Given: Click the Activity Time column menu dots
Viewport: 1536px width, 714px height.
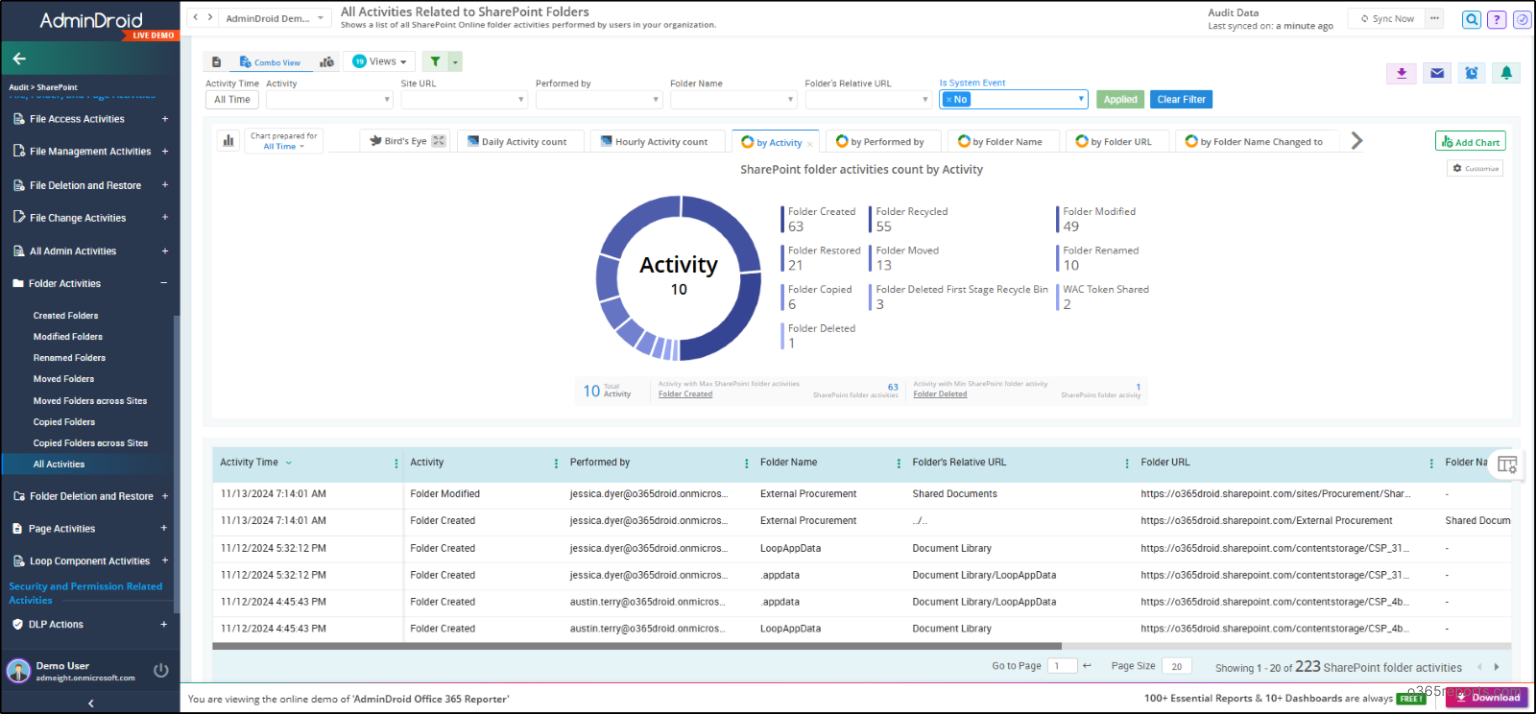Looking at the screenshot, I should pyautogui.click(x=396, y=463).
